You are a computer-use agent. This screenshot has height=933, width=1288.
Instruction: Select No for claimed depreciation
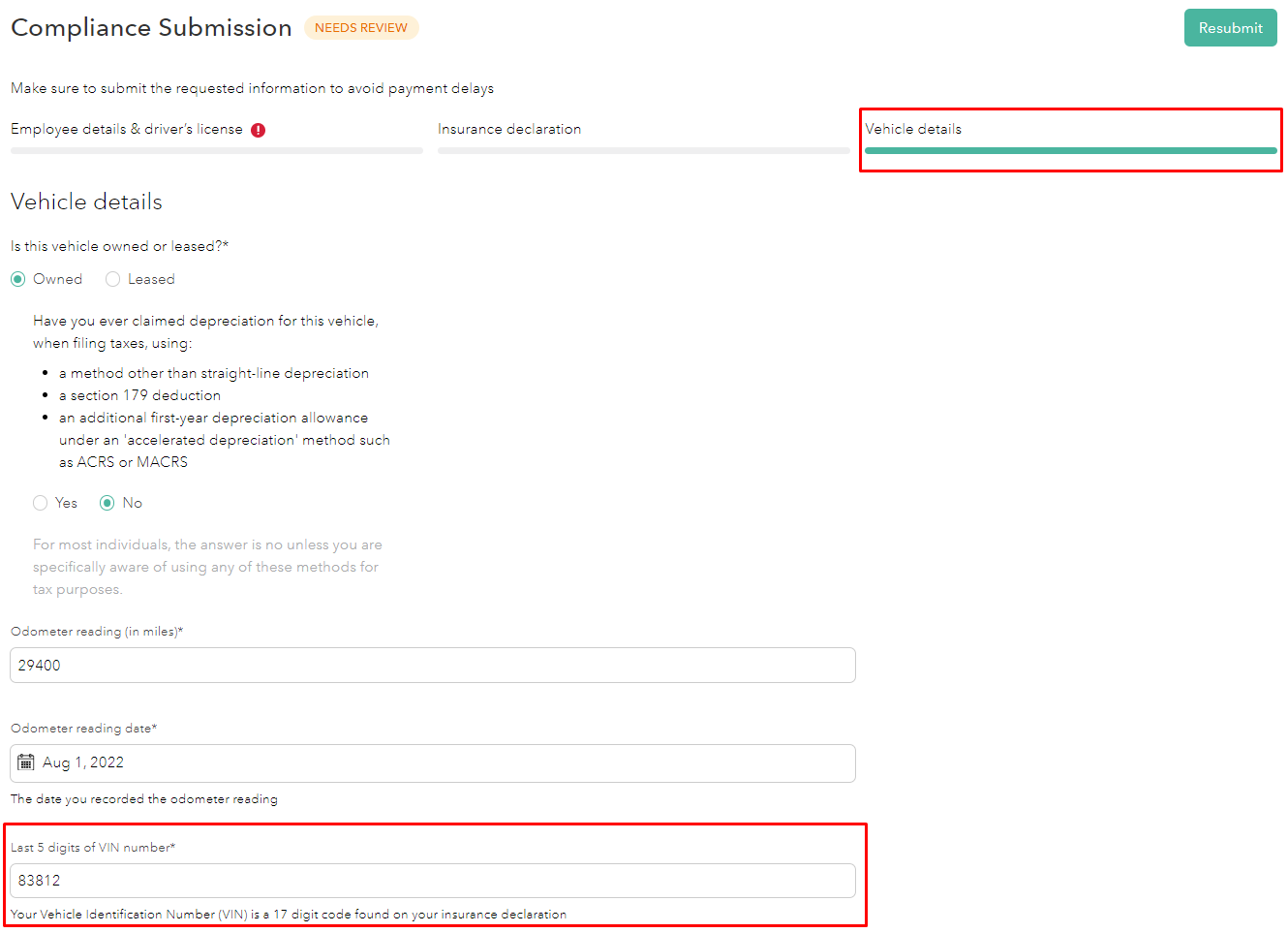pos(107,503)
